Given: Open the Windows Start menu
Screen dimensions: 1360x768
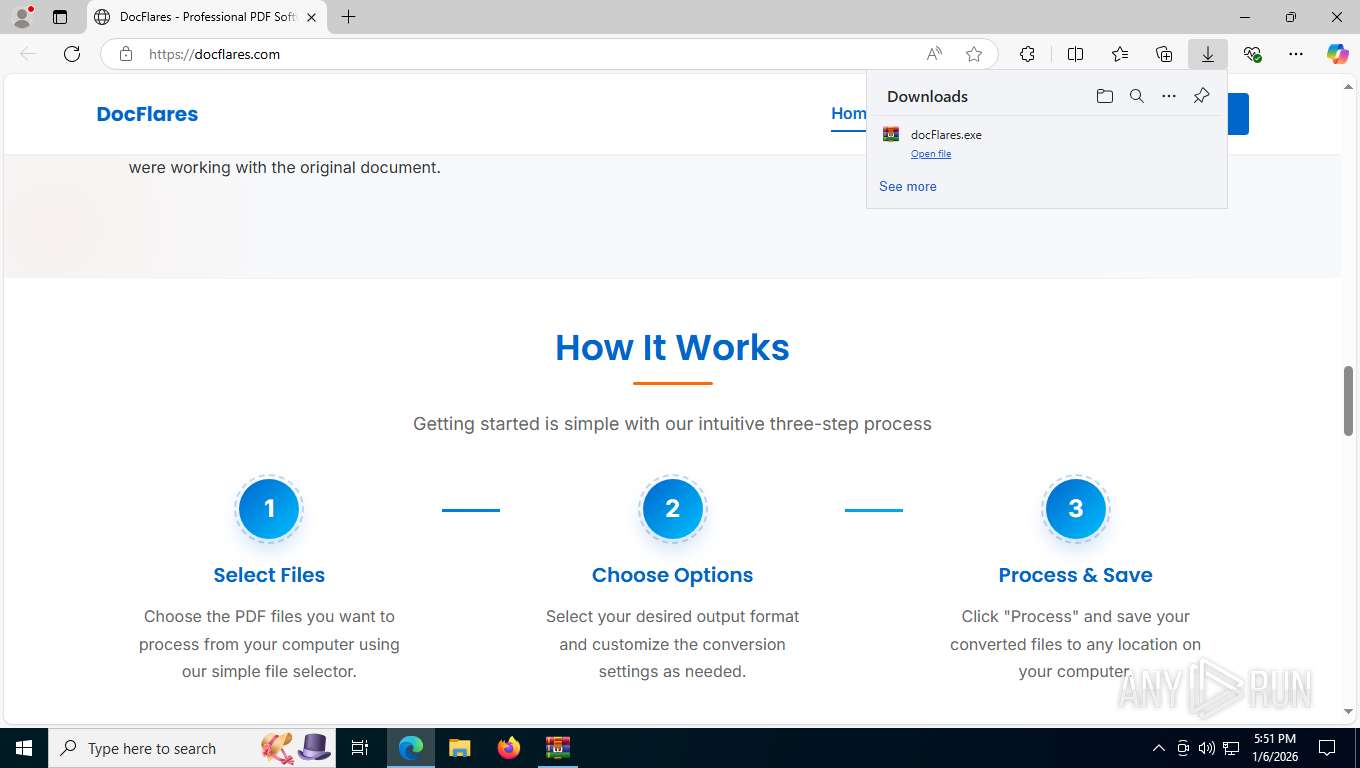Looking at the screenshot, I should click(x=24, y=748).
